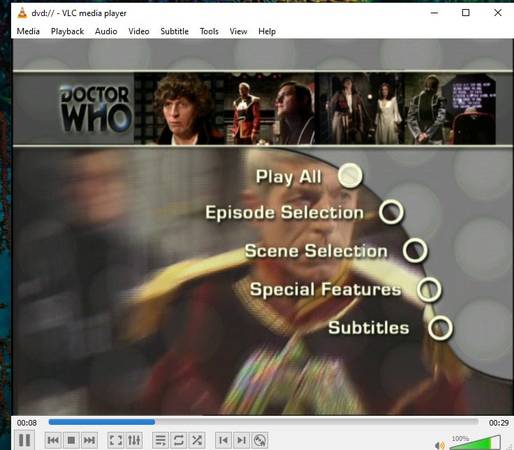Viewport: 514px width, 450px height.
Task: Toggle loop repeat mode
Action: [x=178, y=441]
